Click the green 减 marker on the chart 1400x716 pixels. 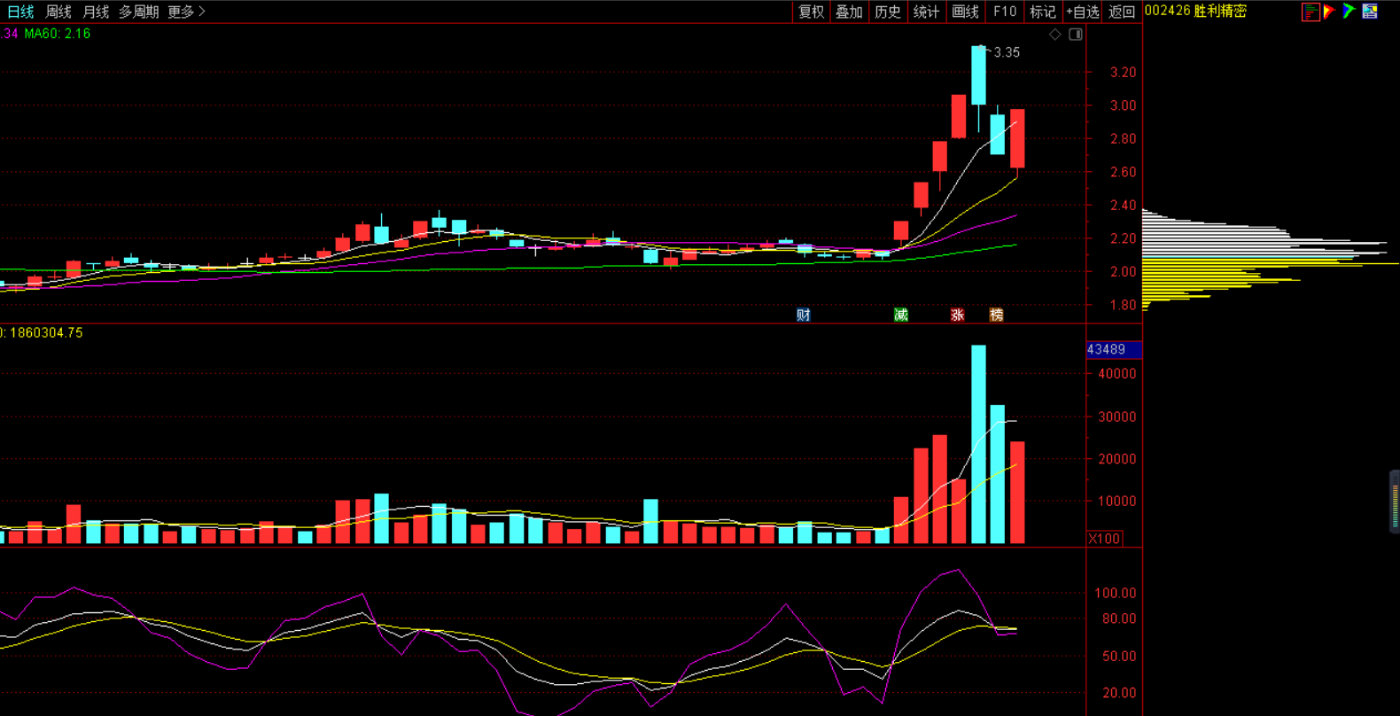[x=901, y=315]
